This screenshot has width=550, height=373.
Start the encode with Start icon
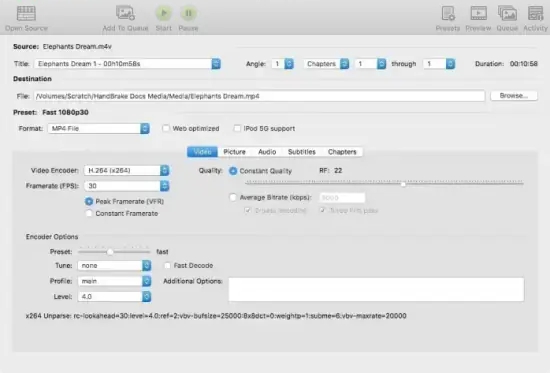[x=164, y=13]
